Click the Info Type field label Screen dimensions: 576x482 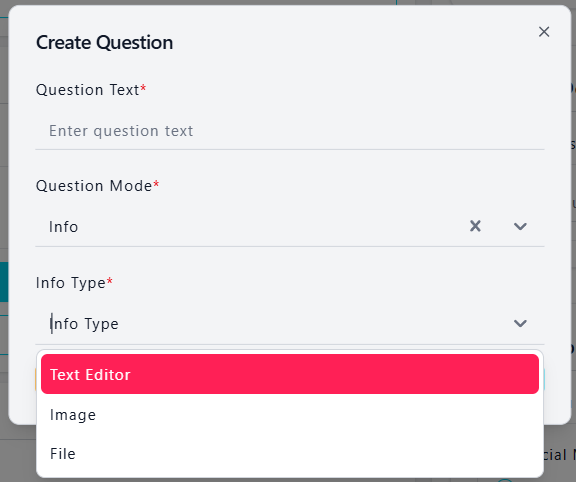(x=71, y=283)
